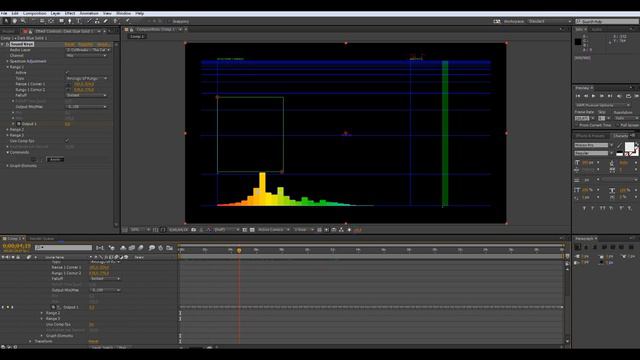This screenshot has width=640, height=360.
Task: Select the Rectangle shape tool
Action: (61, 21)
